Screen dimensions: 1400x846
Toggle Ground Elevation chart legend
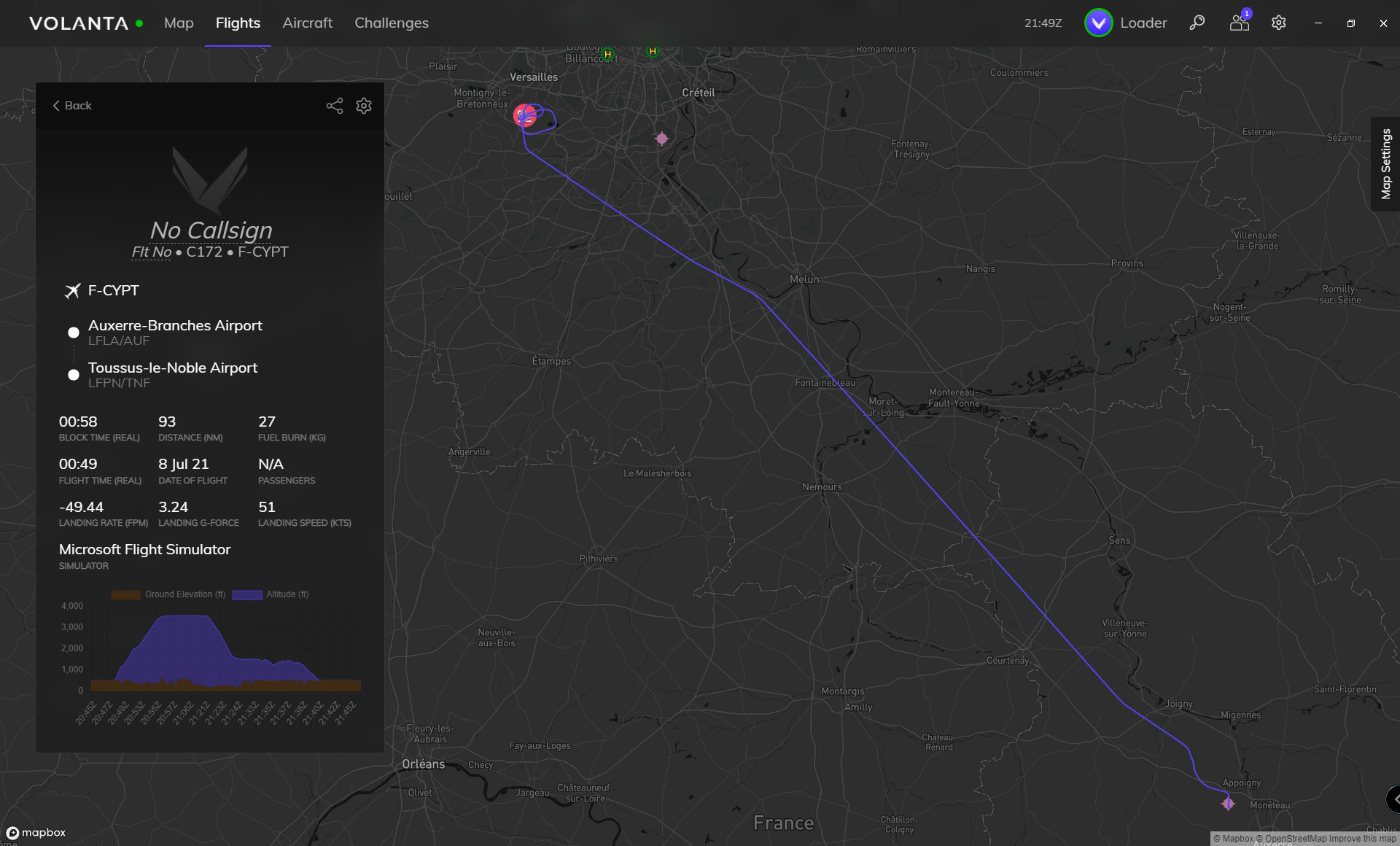[168, 594]
